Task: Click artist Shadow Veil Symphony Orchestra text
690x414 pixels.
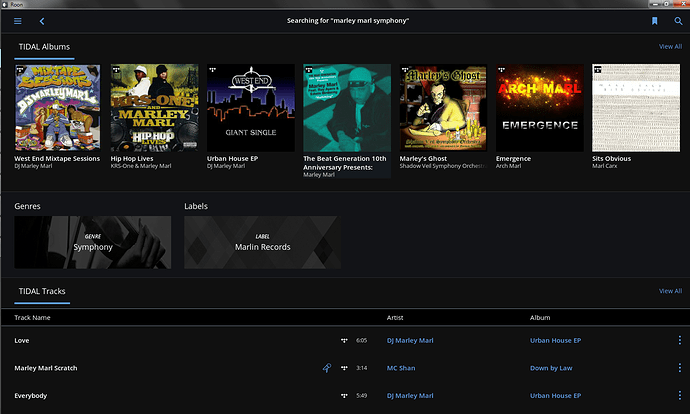Action: coord(443,166)
